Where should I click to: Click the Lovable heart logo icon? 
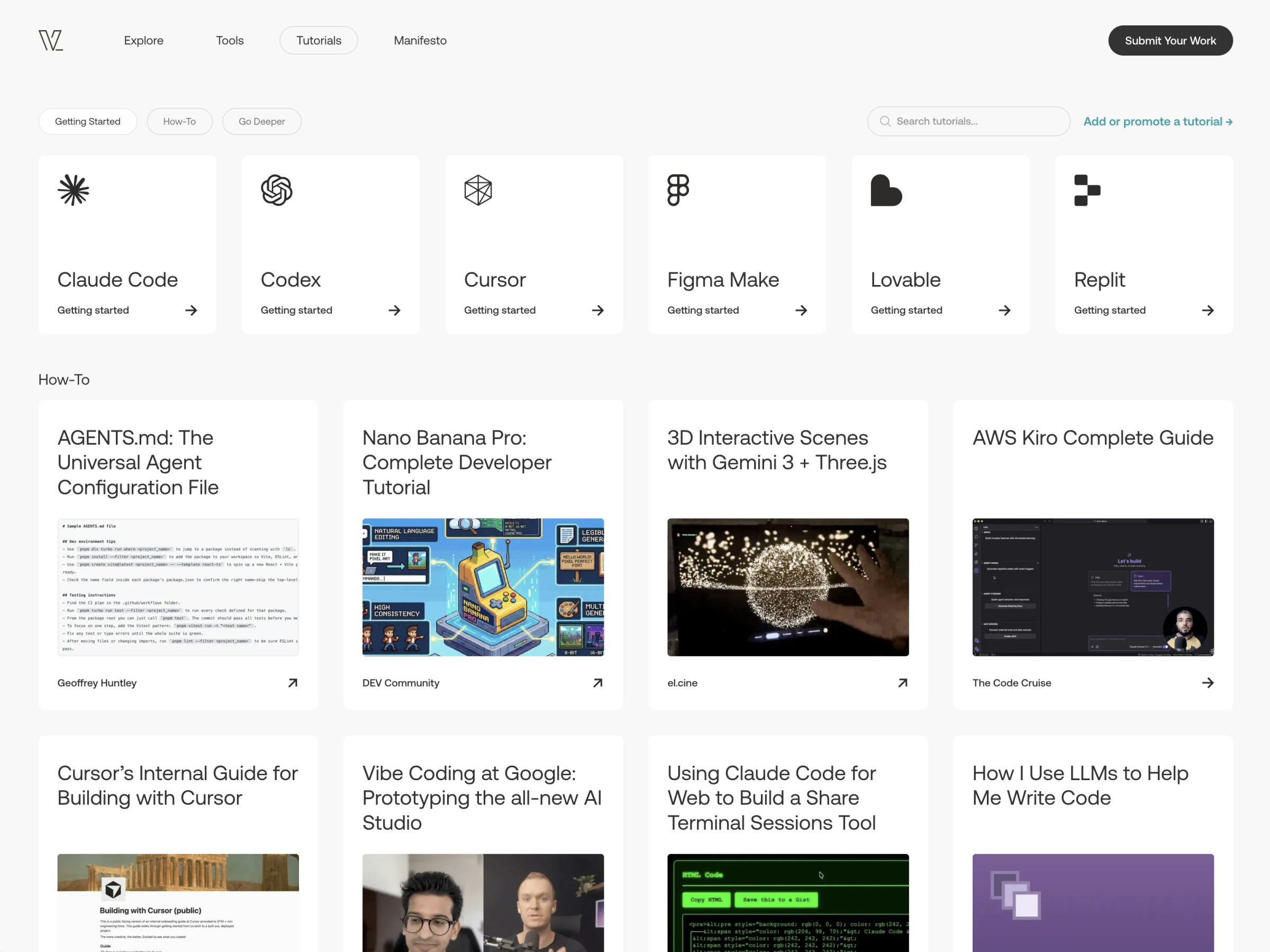pyautogui.click(x=886, y=190)
